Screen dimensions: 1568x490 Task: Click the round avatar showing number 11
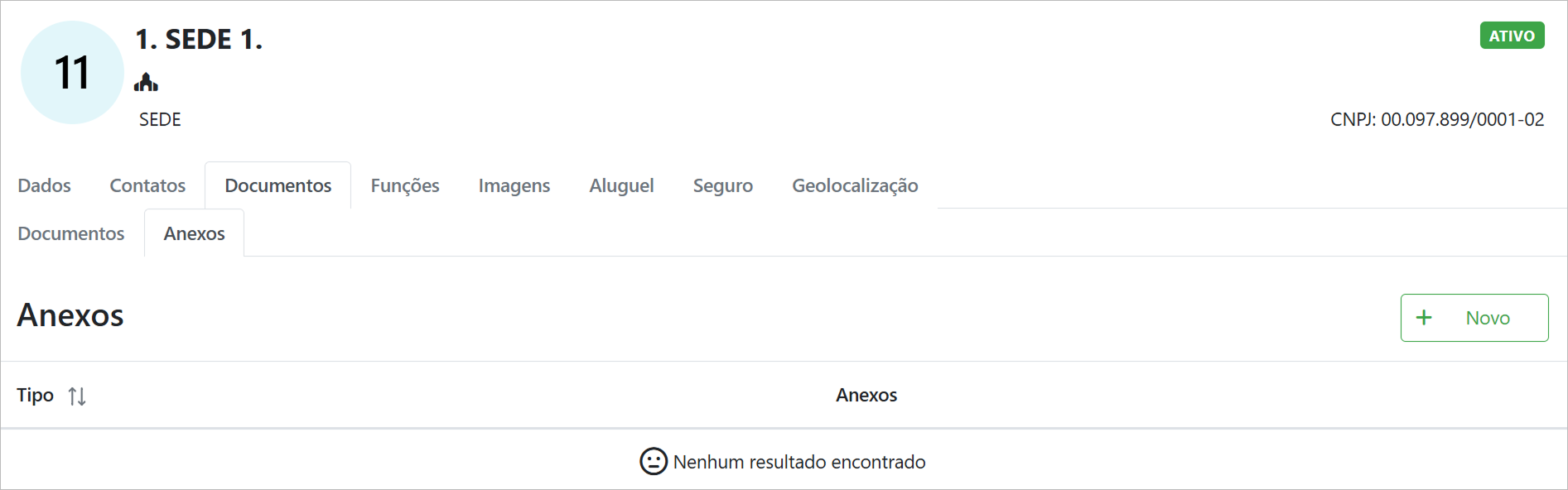tap(72, 73)
